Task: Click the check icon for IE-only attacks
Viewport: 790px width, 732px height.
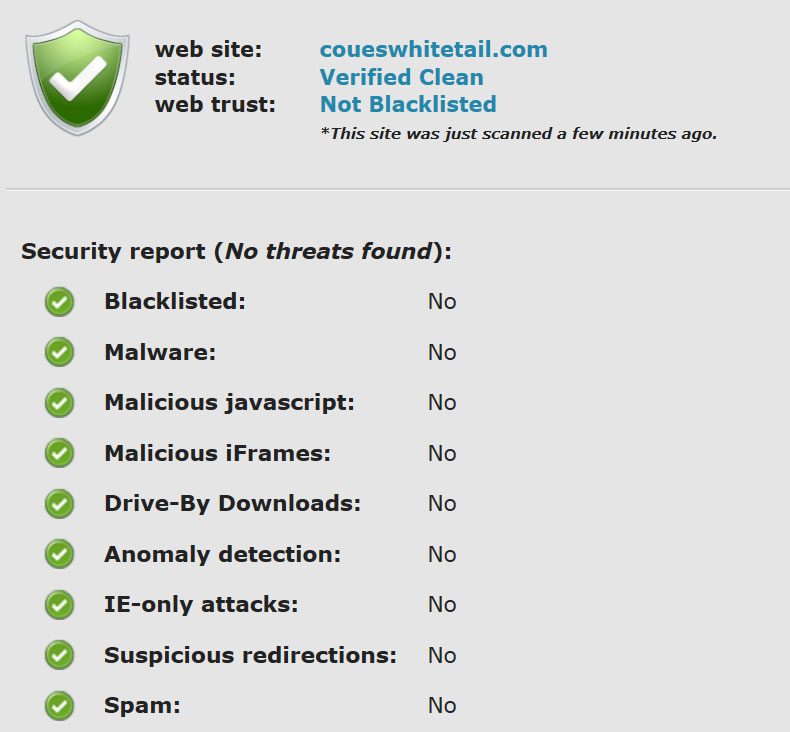Action: (x=59, y=605)
